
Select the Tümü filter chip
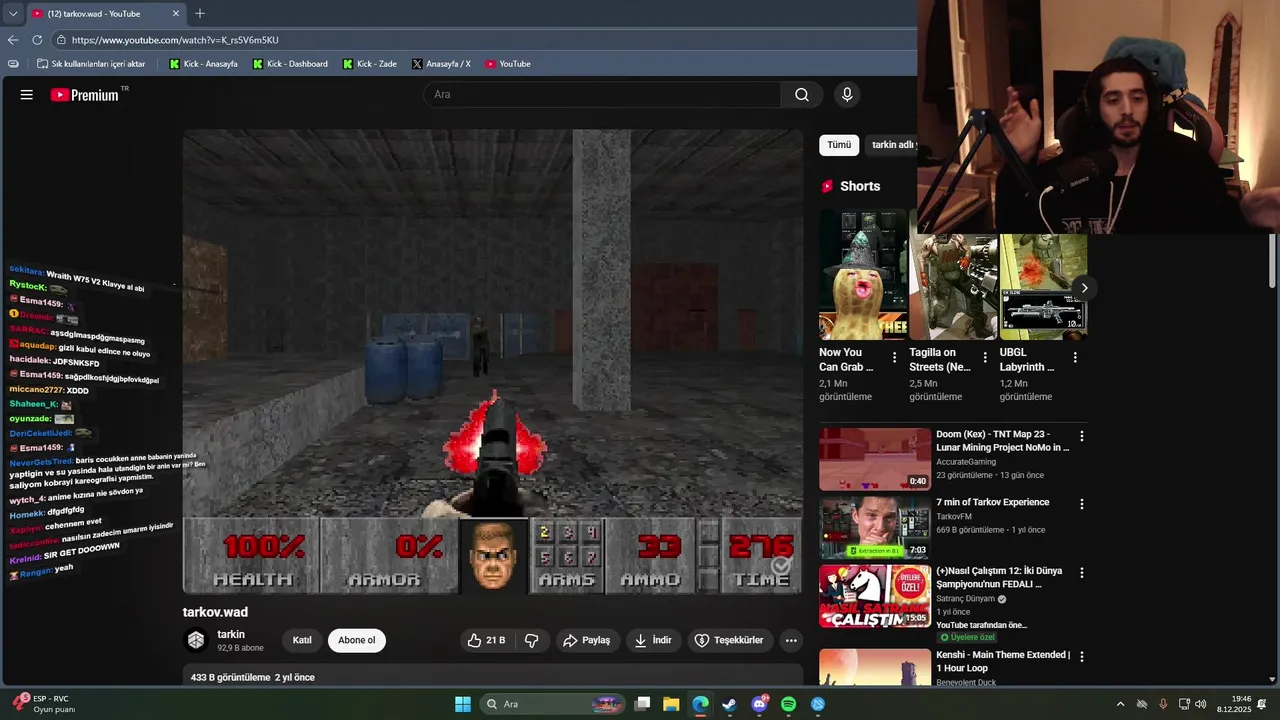839,145
